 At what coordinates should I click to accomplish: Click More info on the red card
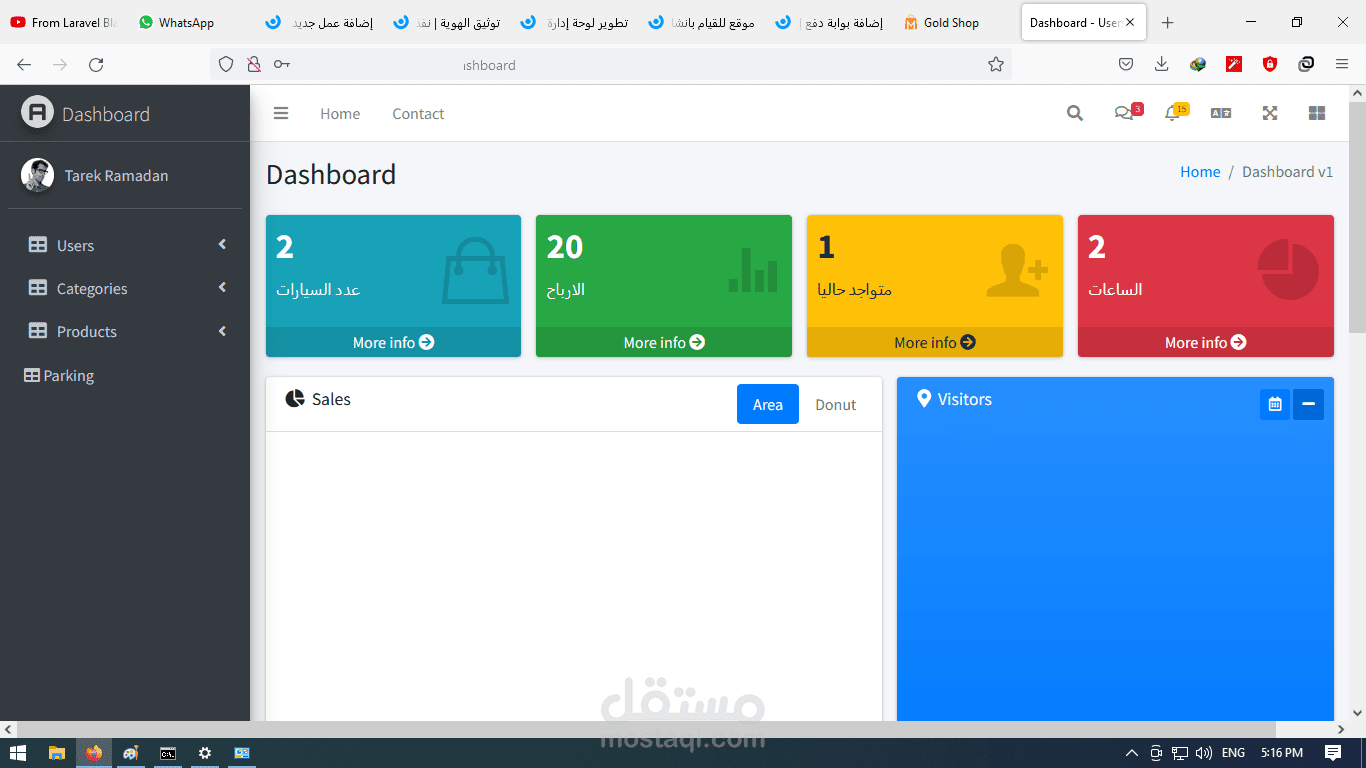[x=1206, y=342]
